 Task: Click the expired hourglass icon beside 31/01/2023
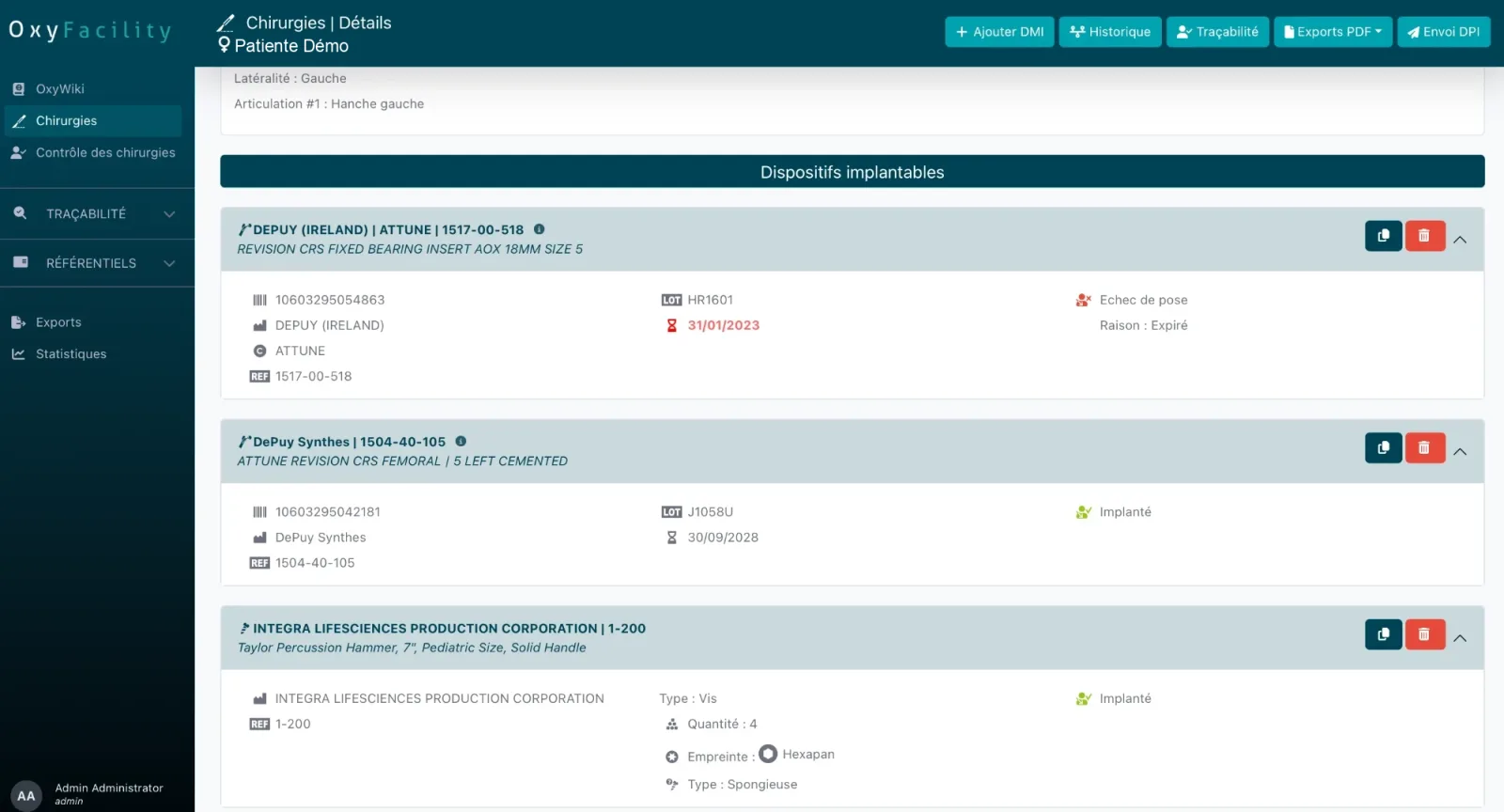[671, 325]
